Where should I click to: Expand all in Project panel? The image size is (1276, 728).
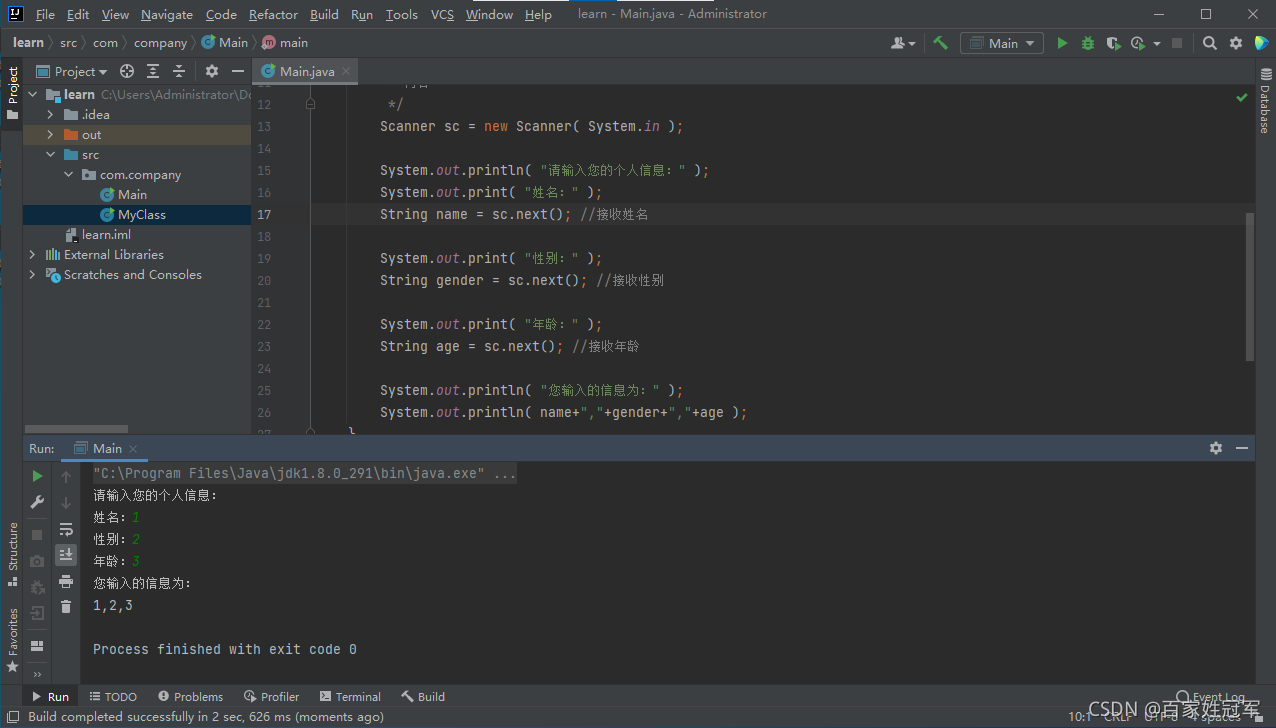pyautogui.click(x=153, y=71)
